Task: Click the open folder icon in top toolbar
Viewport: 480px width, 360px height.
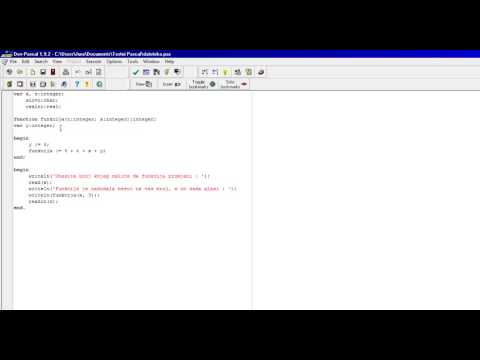Action: (20, 72)
